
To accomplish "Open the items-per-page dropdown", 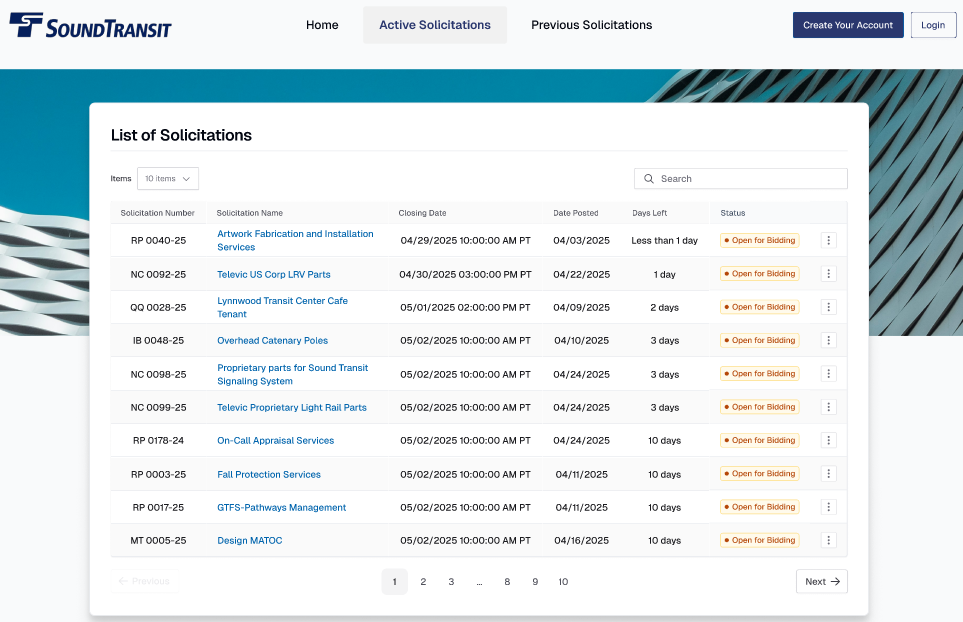I will (x=167, y=178).
